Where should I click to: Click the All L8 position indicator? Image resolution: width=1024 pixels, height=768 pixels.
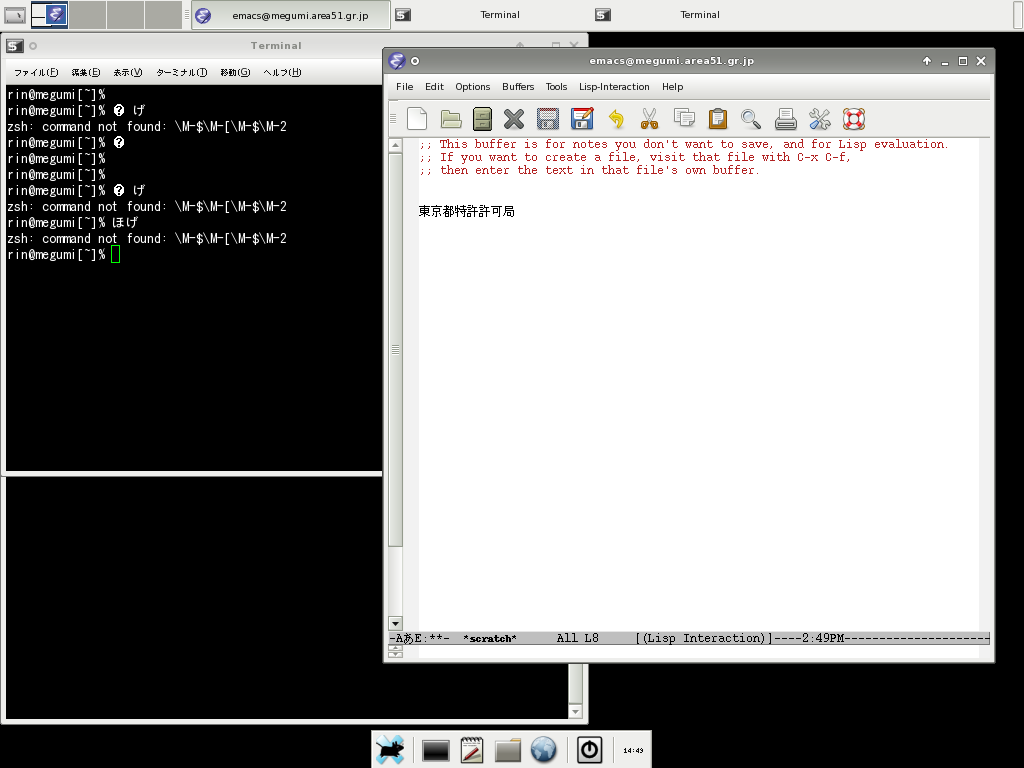[x=577, y=638]
